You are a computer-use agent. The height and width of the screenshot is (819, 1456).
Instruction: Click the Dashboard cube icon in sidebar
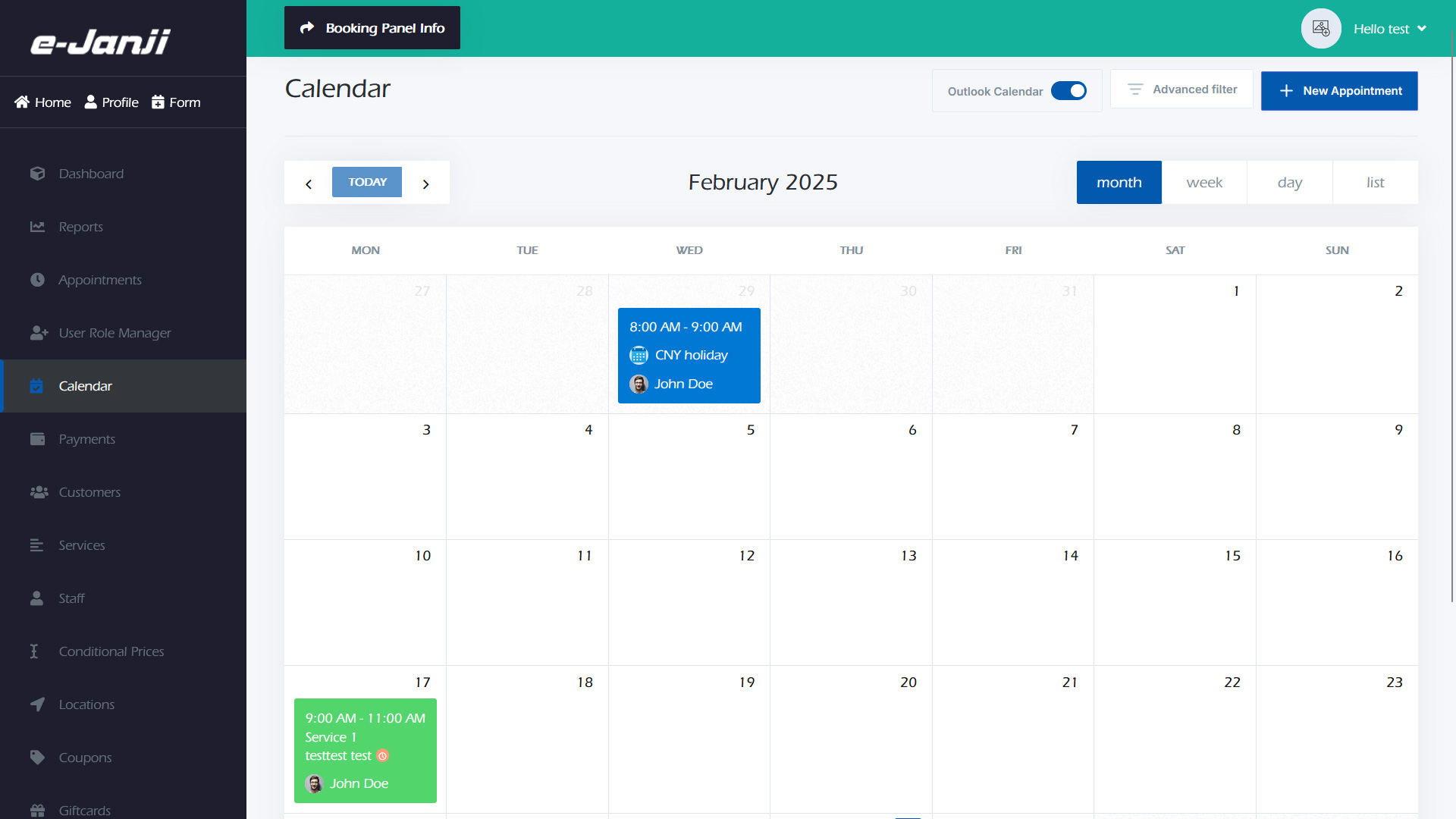click(37, 174)
